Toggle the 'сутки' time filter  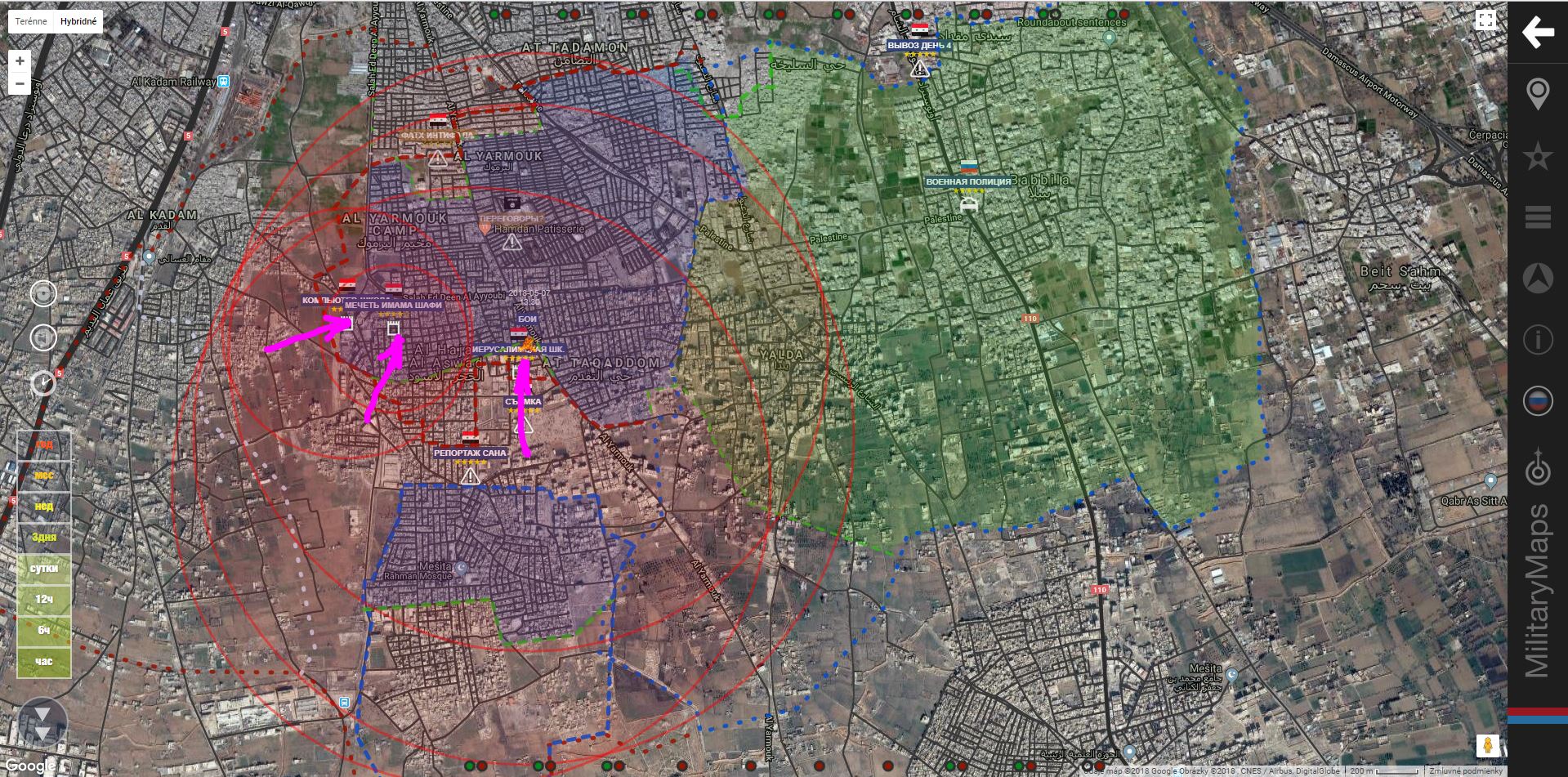pos(44,568)
